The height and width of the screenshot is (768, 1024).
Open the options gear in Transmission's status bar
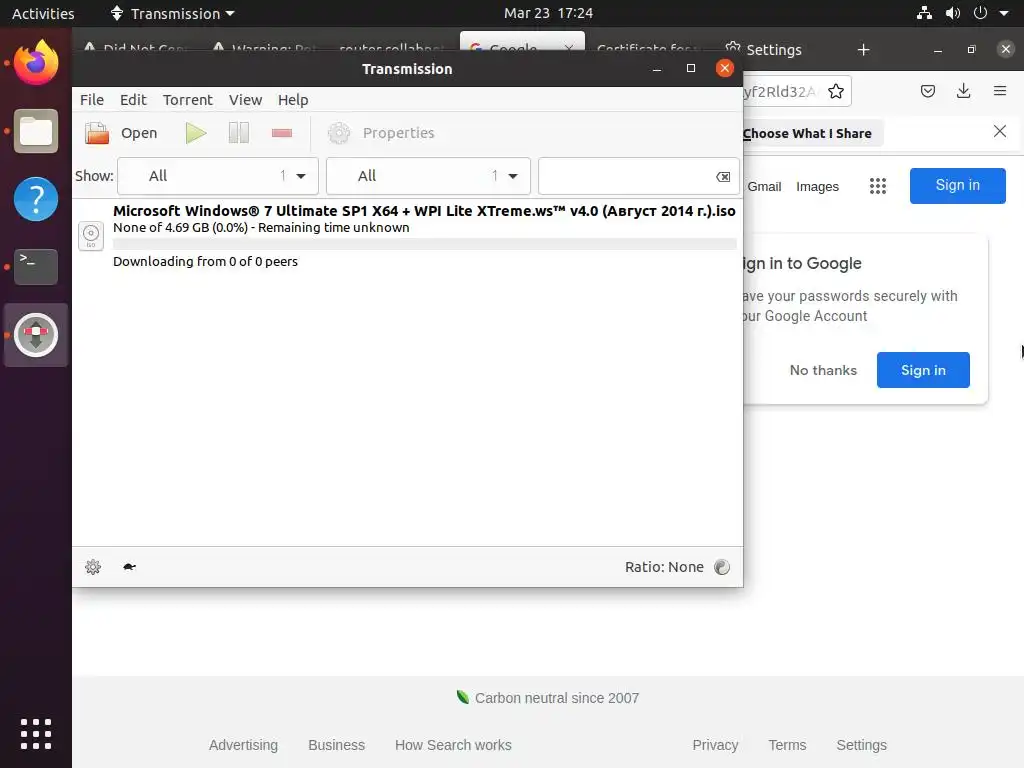(93, 567)
